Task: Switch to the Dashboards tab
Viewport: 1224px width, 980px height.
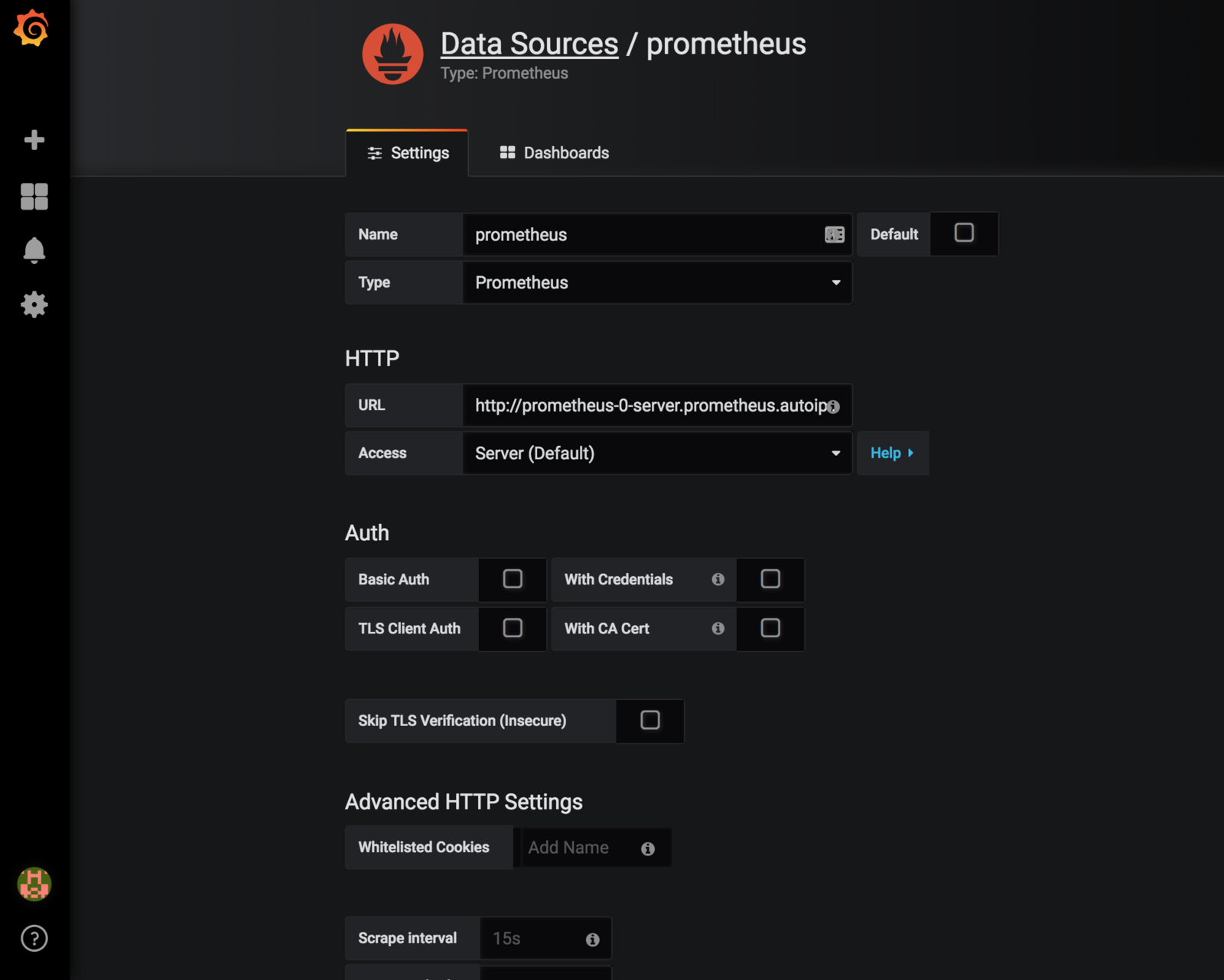Action: 555,153
